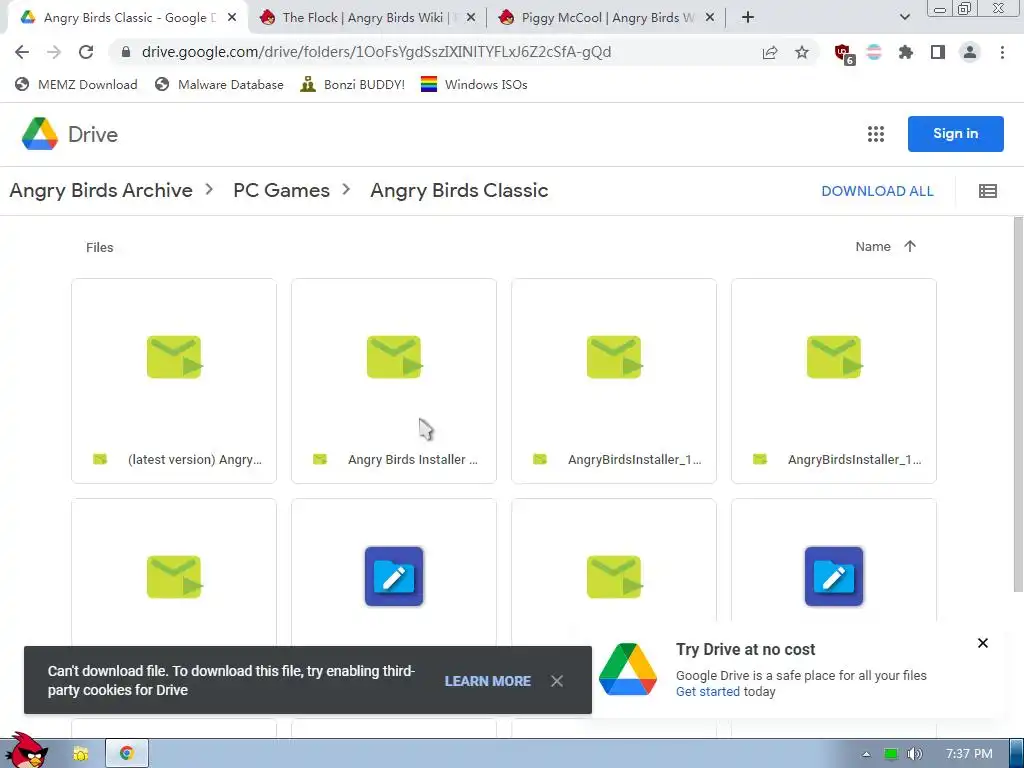Open the tab search dropdown chevron
Image resolution: width=1024 pixels, height=768 pixels.
pos(904,17)
